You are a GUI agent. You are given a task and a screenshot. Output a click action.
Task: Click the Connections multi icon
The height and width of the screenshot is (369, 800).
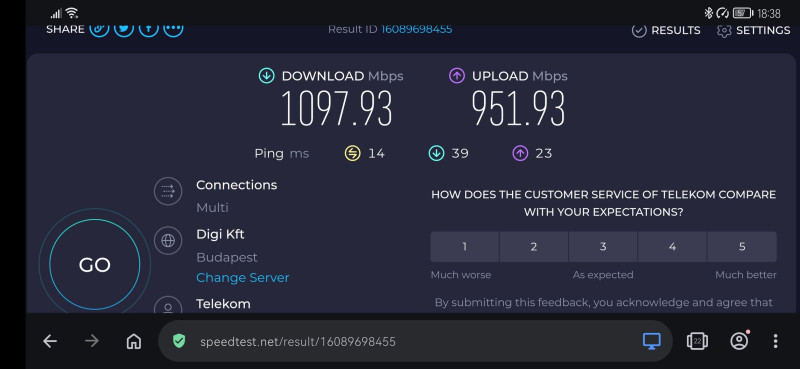point(168,191)
